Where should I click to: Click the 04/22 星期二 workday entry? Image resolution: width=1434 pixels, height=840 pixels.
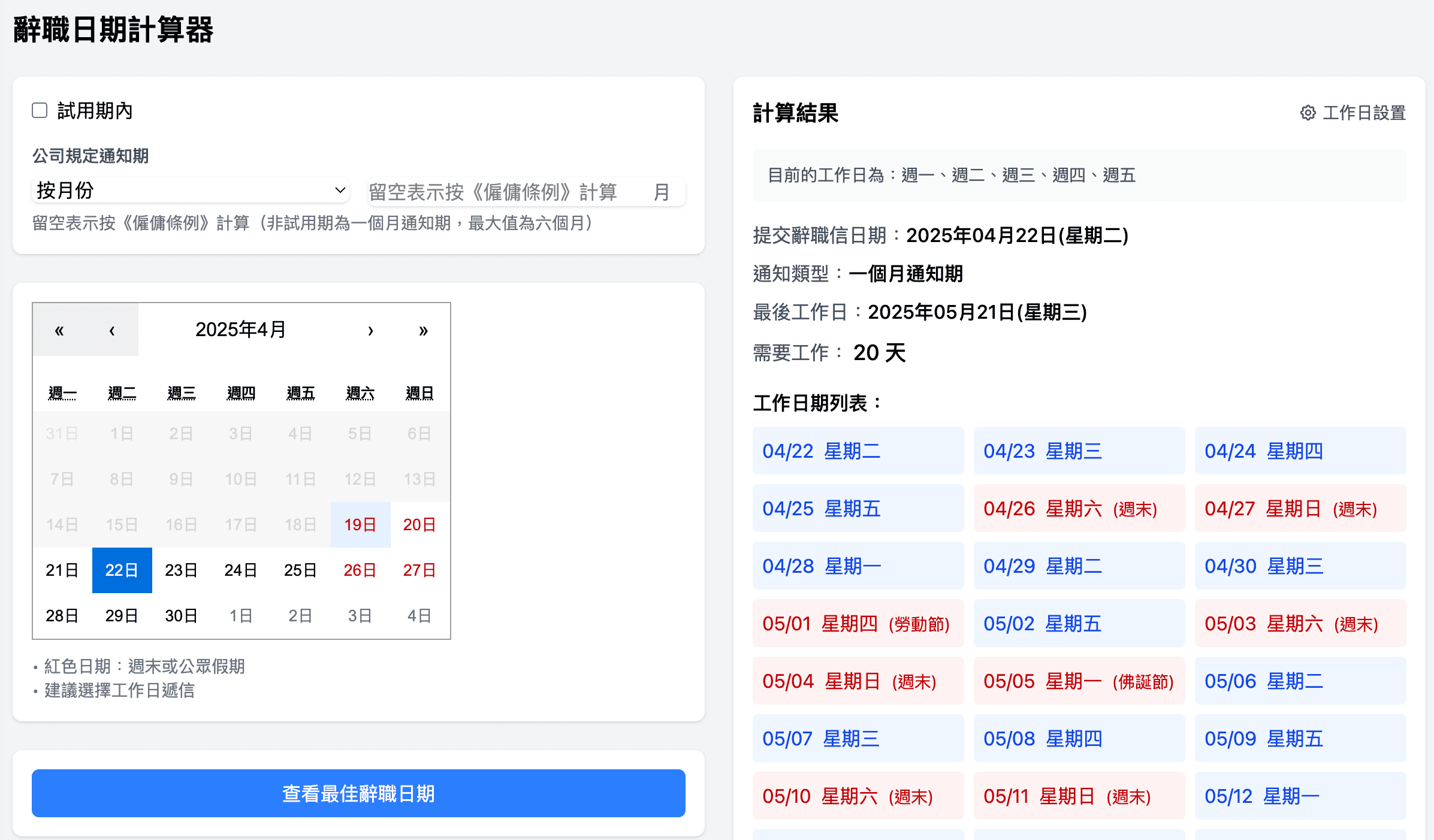(x=858, y=451)
